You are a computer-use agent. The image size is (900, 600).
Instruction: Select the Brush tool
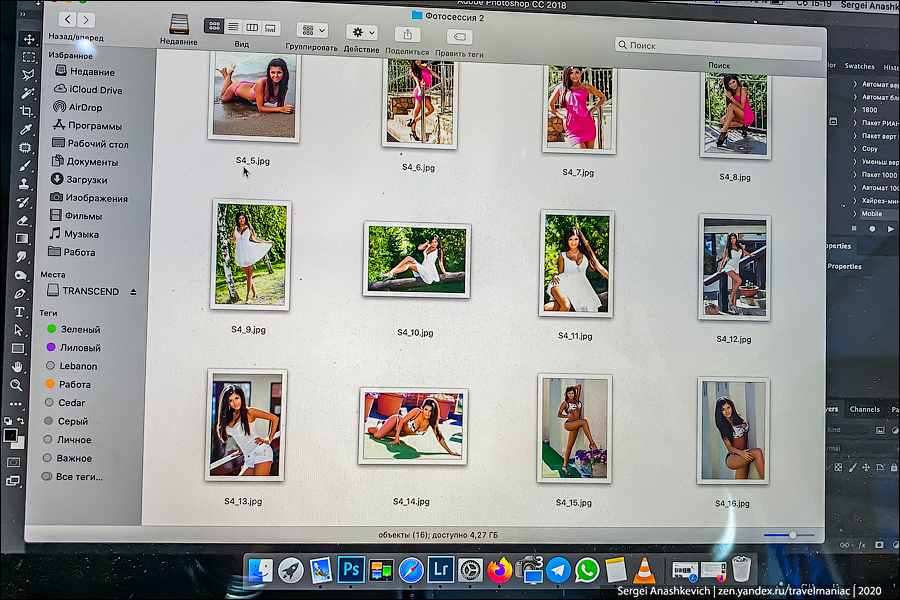click(25, 166)
